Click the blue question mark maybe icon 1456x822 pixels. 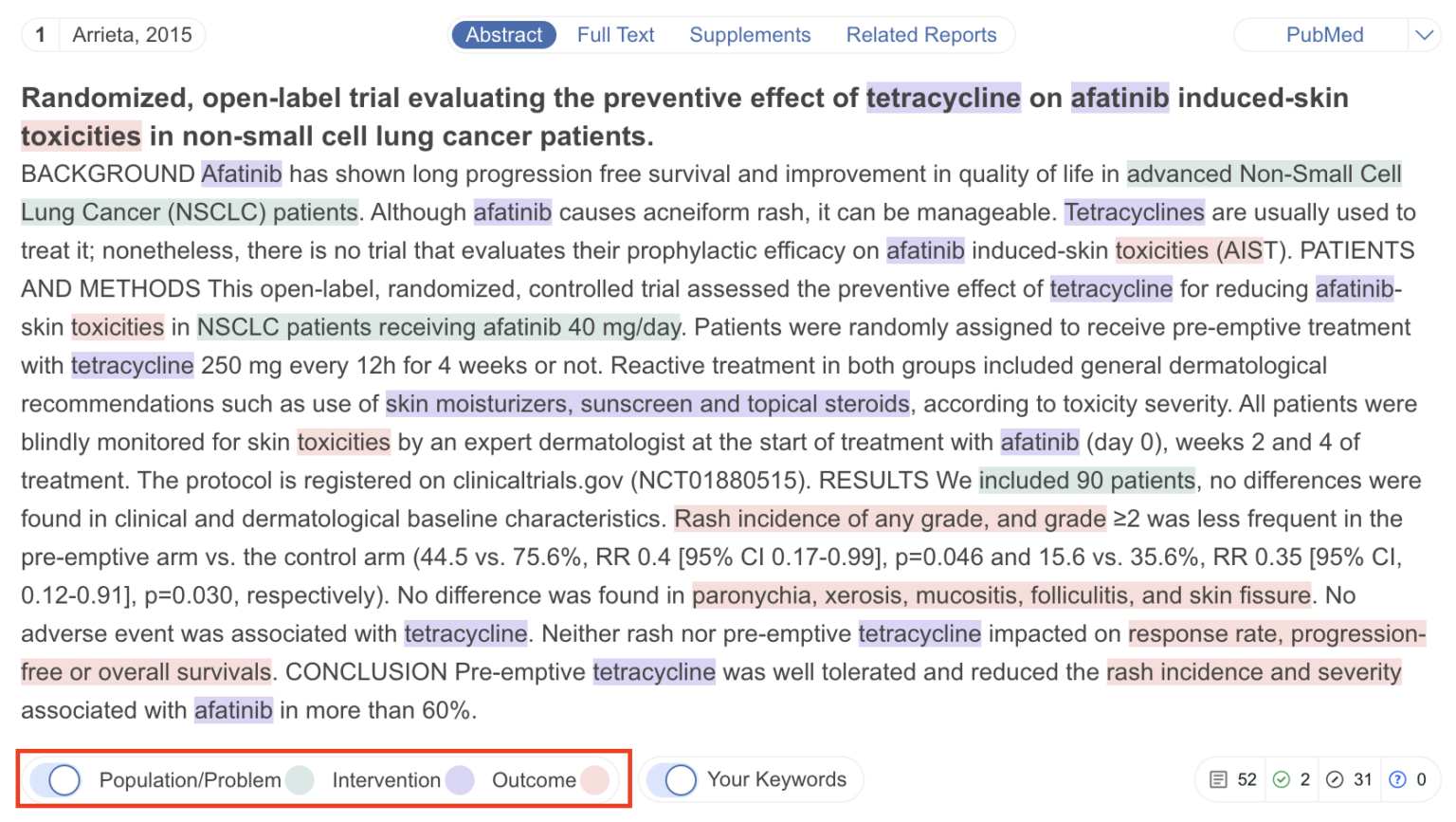(x=1397, y=779)
